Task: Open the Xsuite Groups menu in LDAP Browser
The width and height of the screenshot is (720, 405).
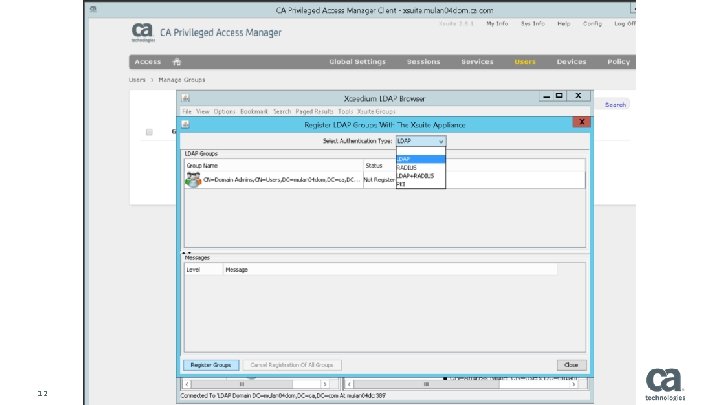Action: (376, 112)
